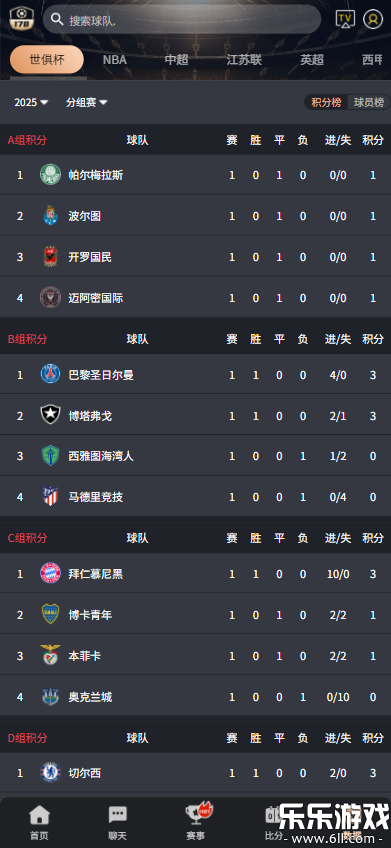Click the Chelsea team crest
The image size is (391, 848).
pos(50,772)
